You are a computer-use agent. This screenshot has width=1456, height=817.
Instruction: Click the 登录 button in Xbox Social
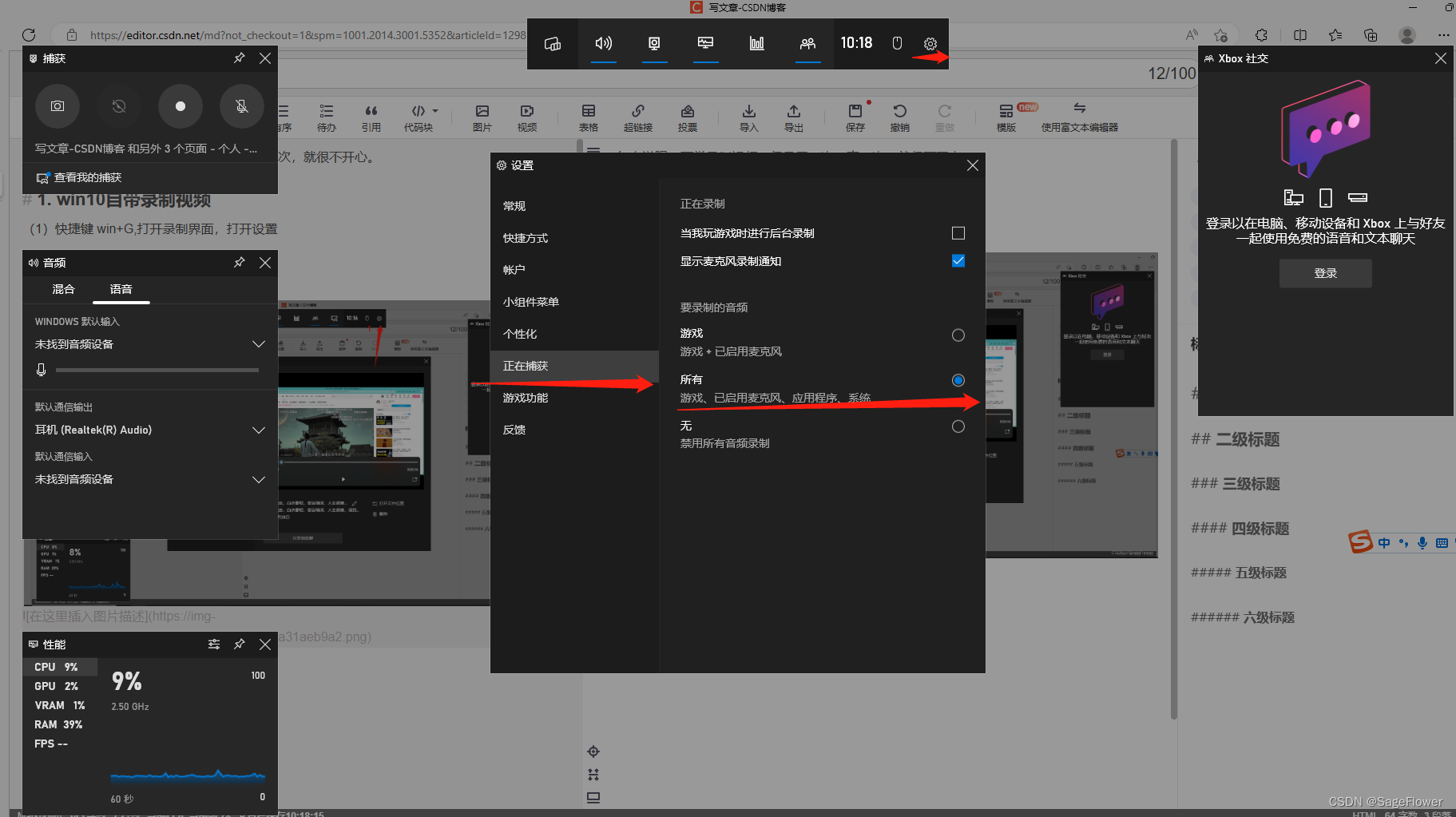pyautogui.click(x=1326, y=273)
